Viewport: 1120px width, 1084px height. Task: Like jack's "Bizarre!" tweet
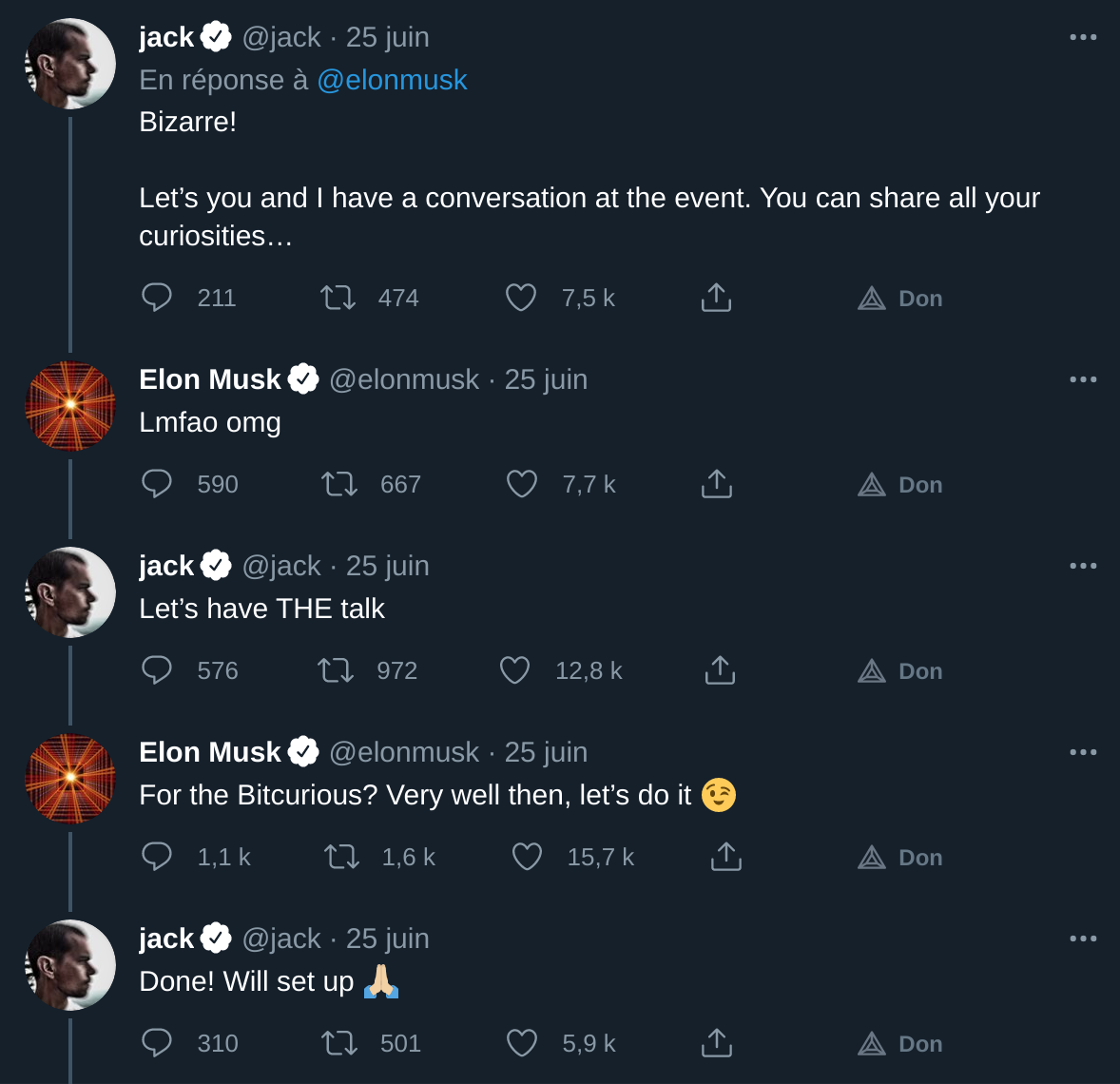coord(521,298)
